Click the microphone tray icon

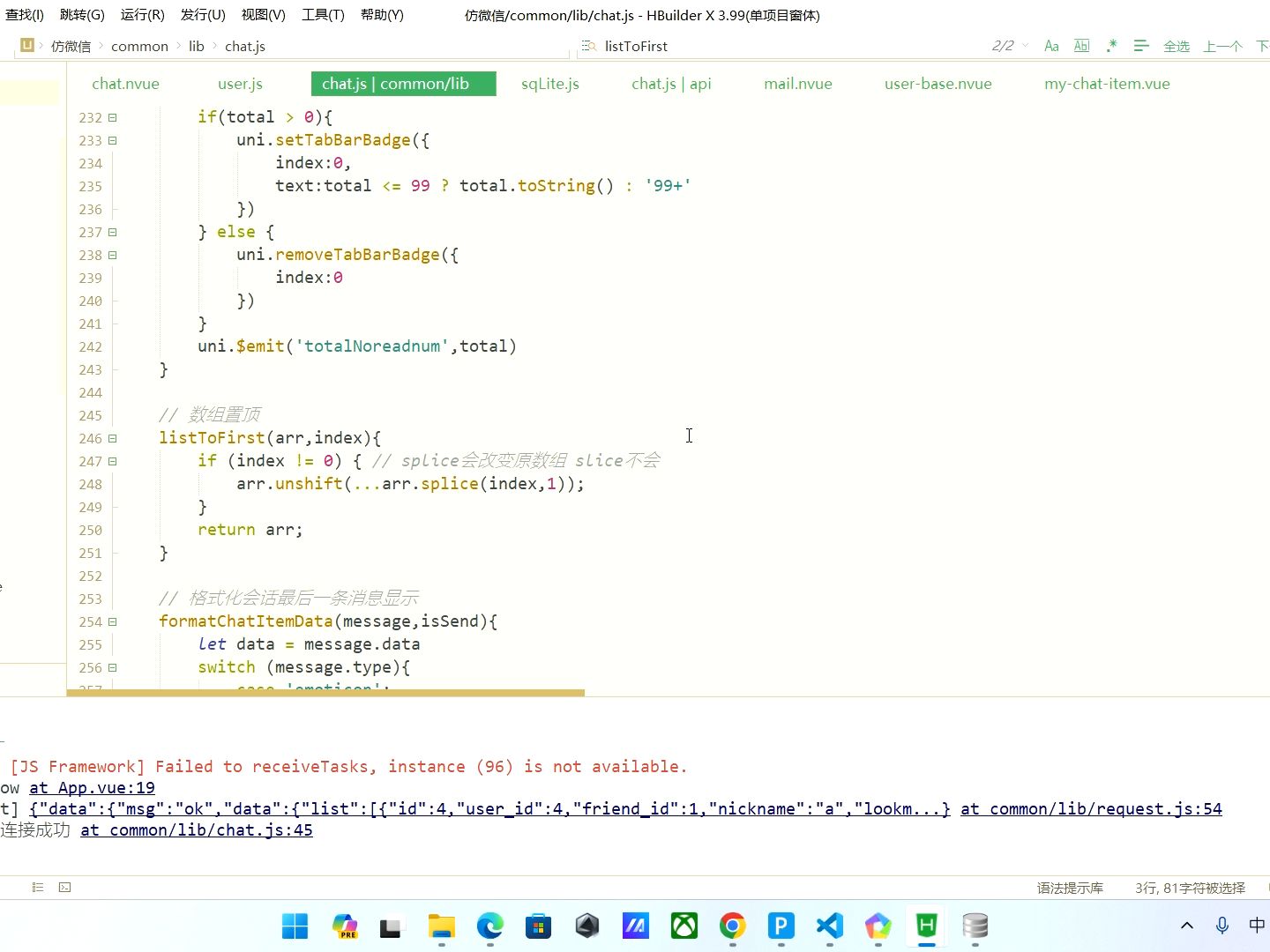[x=1221, y=926]
